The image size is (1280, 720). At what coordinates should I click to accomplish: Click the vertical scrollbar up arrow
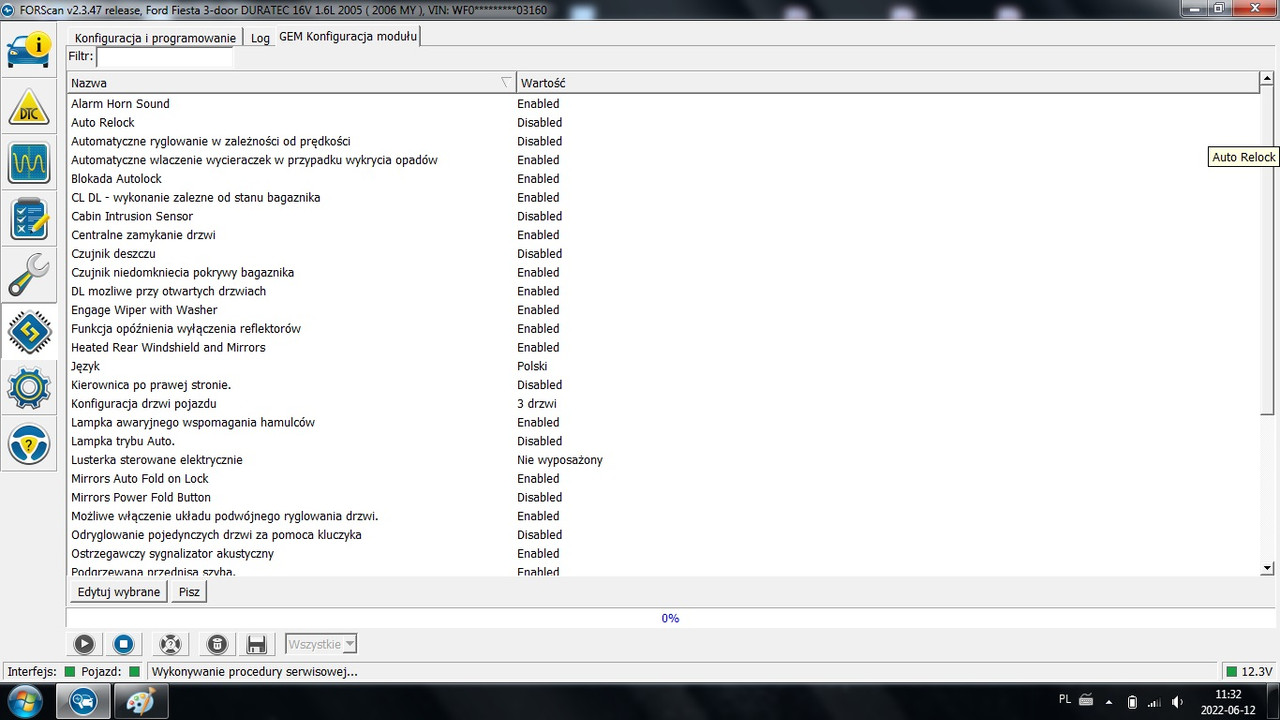click(x=1267, y=80)
